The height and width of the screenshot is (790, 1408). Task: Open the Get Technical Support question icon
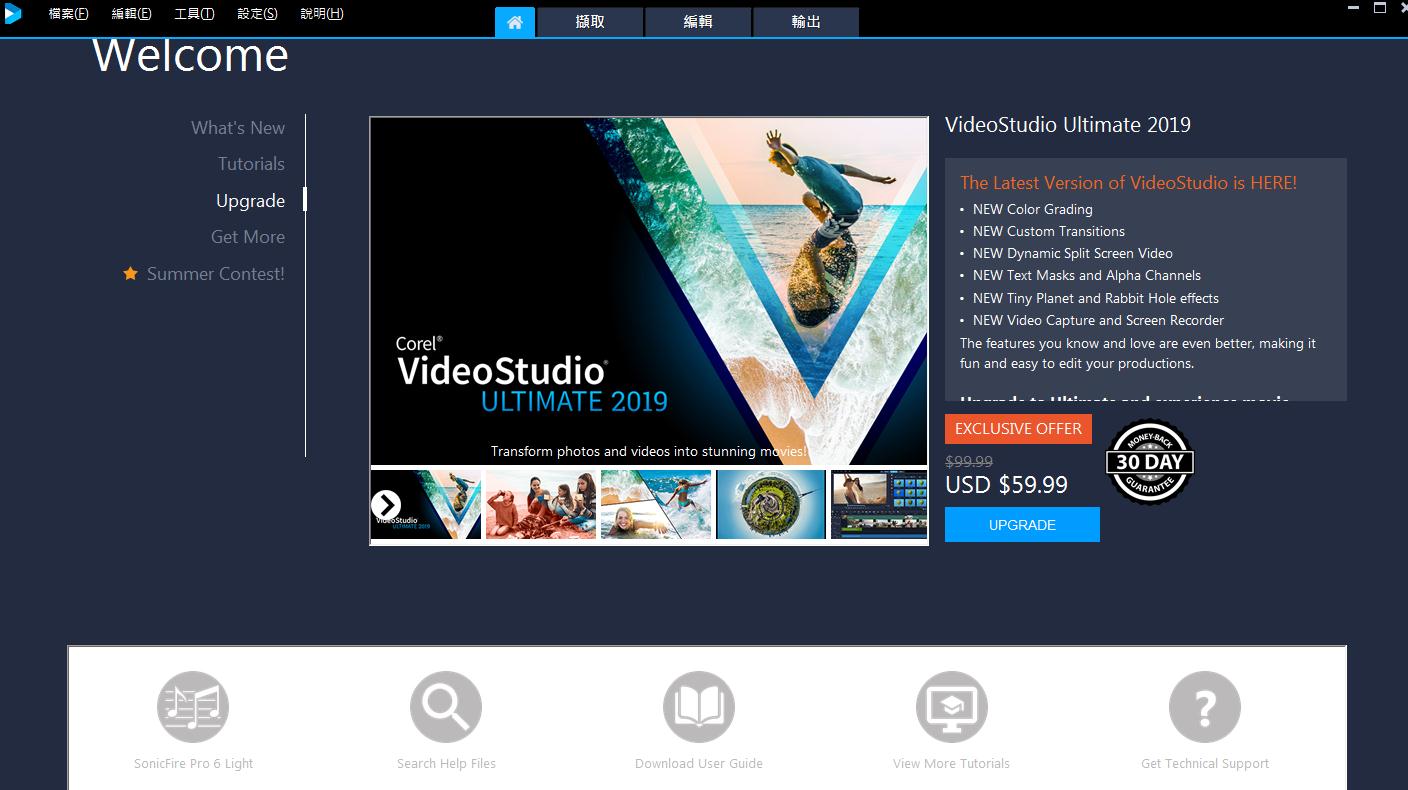point(1205,707)
